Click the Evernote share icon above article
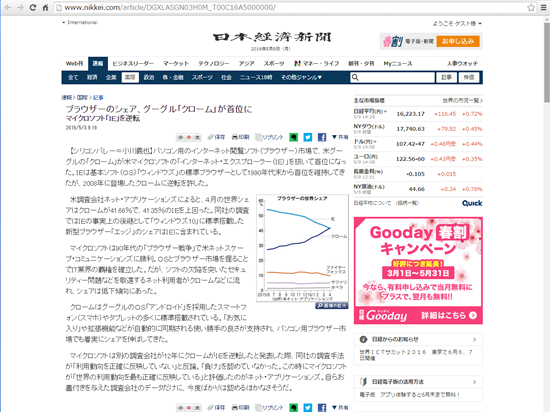Image resolution: width=550 pixels, height=412 pixels. [293, 137]
